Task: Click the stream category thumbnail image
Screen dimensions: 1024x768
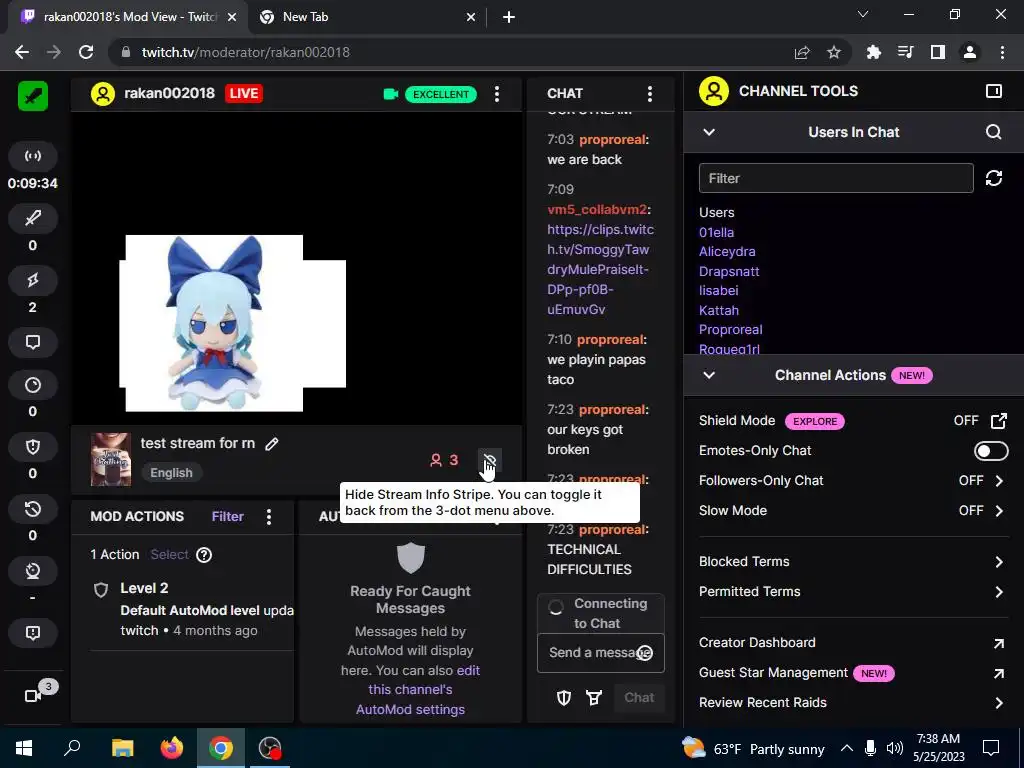Action: tap(110, 459)
